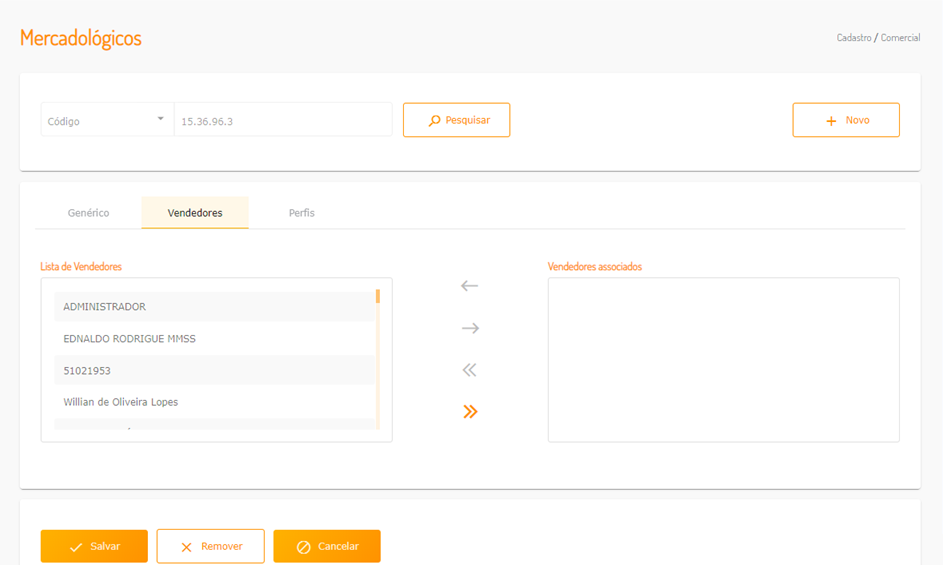Click the move-right single arrow icon
The height and width of the screenshot is (565, 943).
tap(470, 328)
